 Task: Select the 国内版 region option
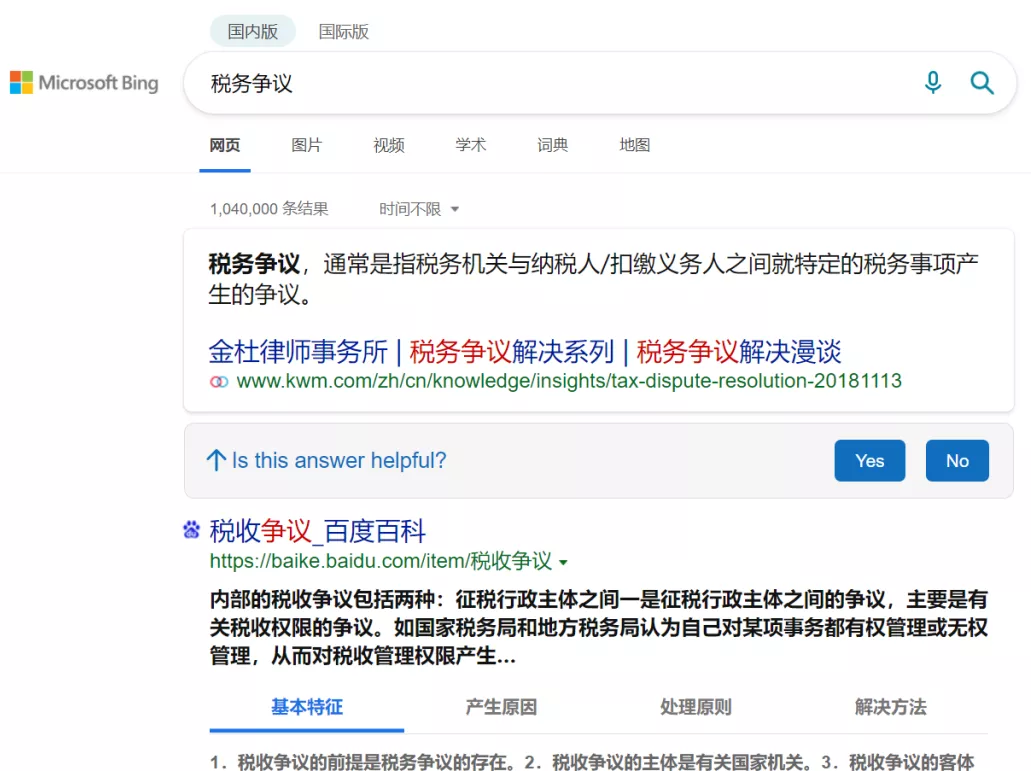pyautogui.click(x=252, y=31)
